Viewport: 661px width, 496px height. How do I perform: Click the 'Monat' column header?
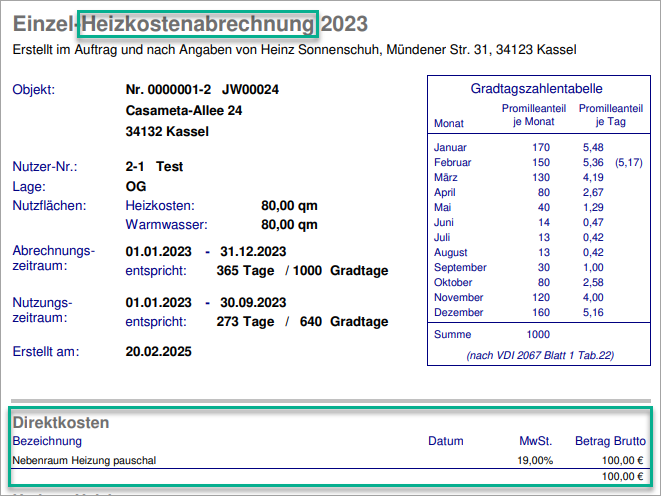pyautogui.click(x=449, y=123)
